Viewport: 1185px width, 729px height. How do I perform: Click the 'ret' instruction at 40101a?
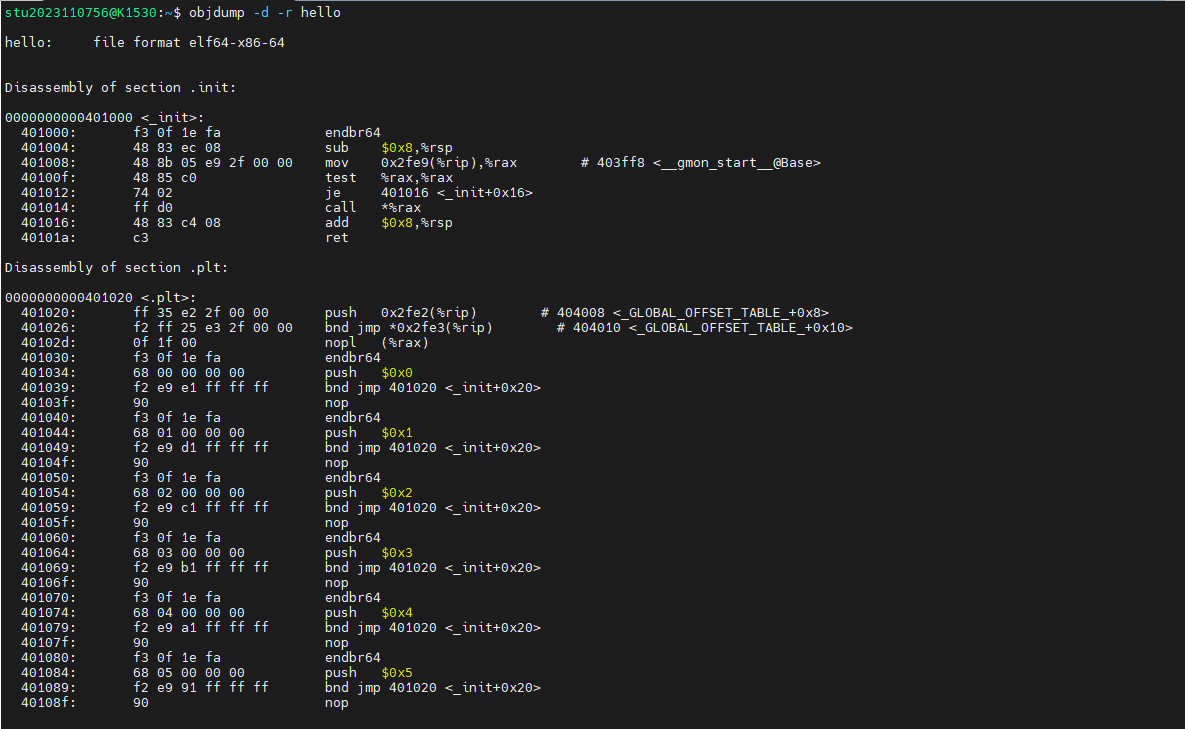point(336,238)
